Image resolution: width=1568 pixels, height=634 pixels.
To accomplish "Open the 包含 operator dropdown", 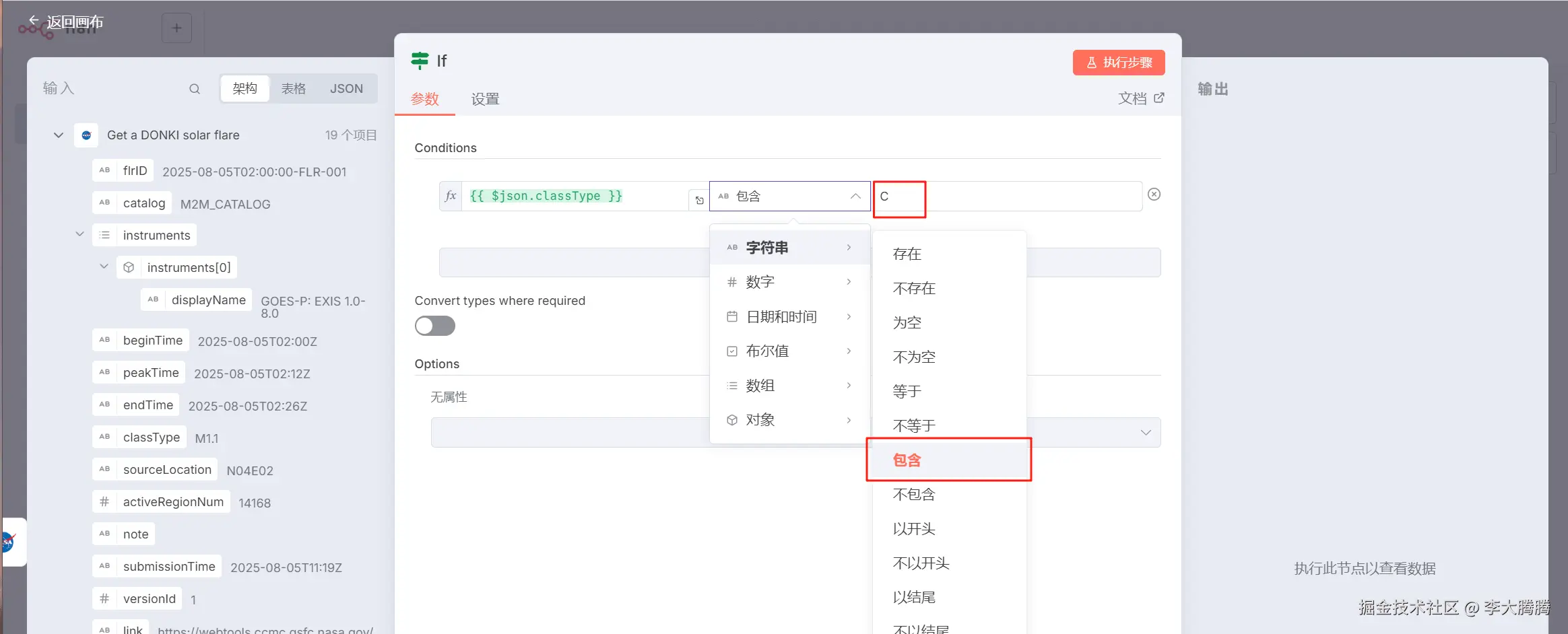I will pyautogui.click(x=789, y=196).
